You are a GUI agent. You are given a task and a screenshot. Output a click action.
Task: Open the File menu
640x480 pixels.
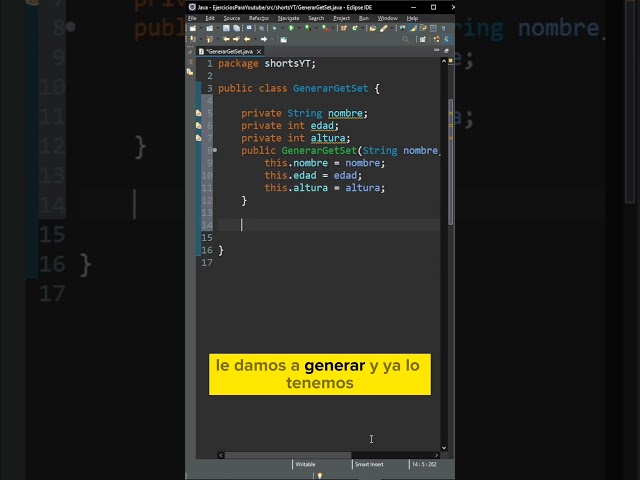click(192, 18)
